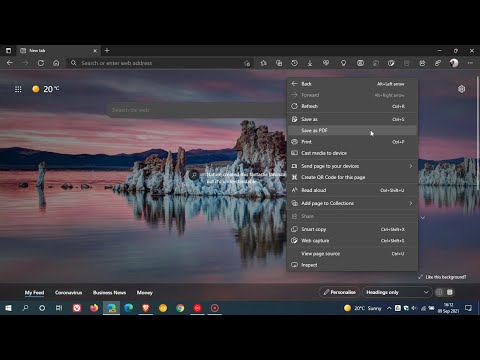Open the Downloads arrow icon

point(310,63)
